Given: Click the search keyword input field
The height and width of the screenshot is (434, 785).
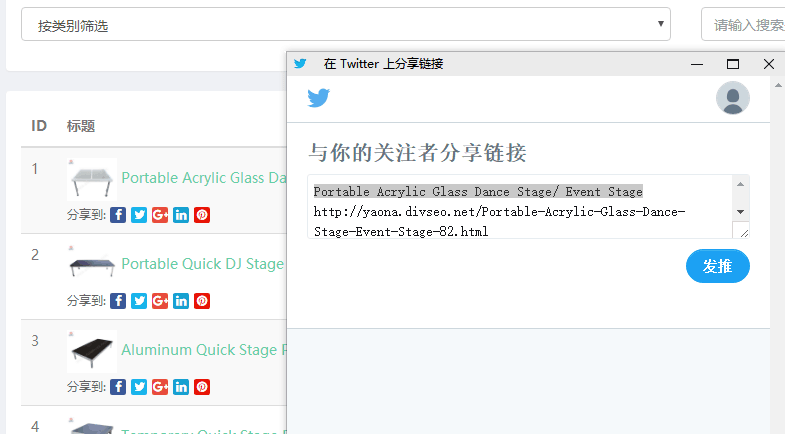Looking at the screenshot, I should [x=745, y=25].
